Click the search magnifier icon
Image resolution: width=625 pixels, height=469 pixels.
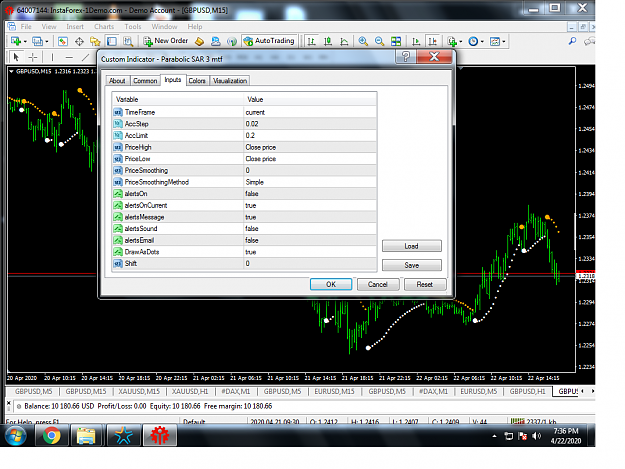pyautogui.click(x=572, y=41)
